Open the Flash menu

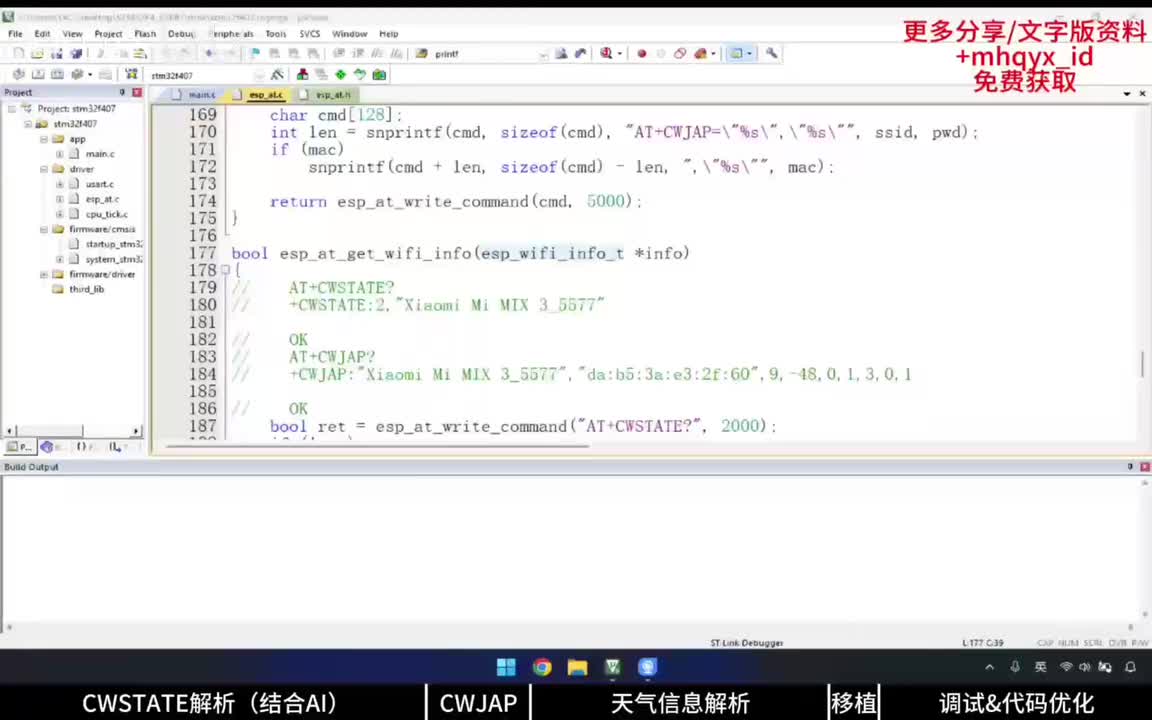click(145, 34)
